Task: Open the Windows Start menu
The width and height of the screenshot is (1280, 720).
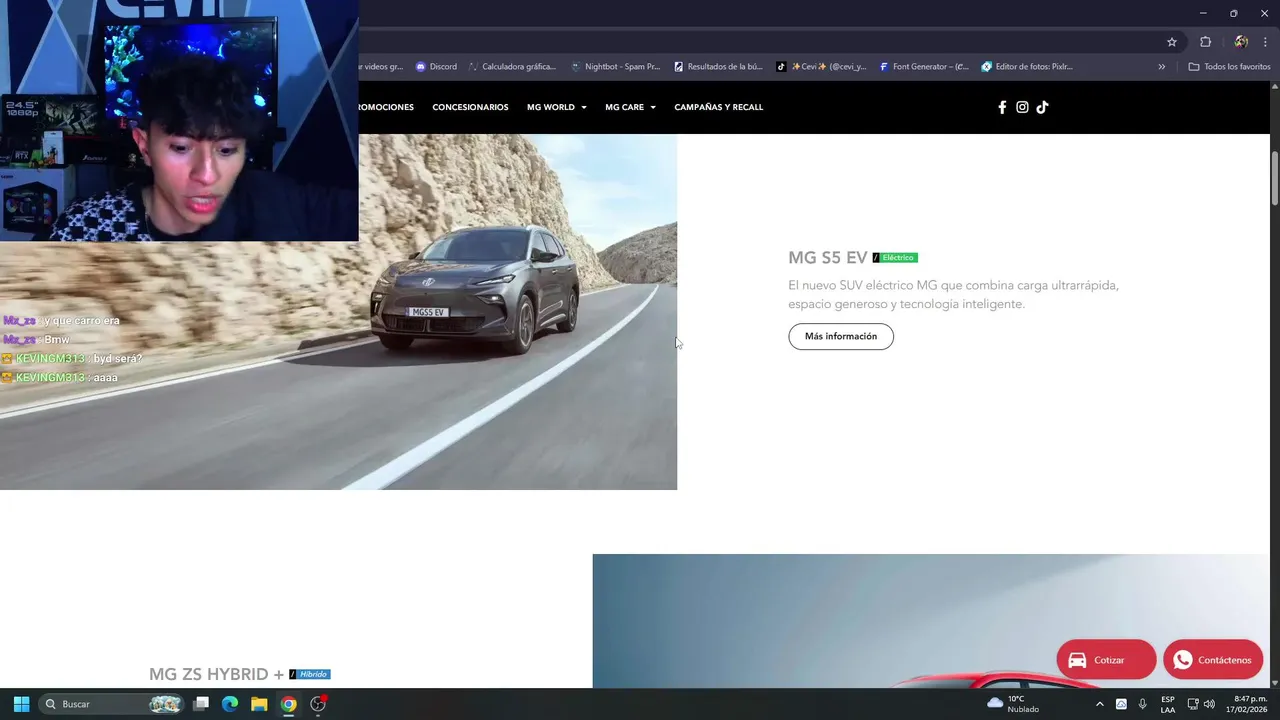Action: [x=21, y=704]
